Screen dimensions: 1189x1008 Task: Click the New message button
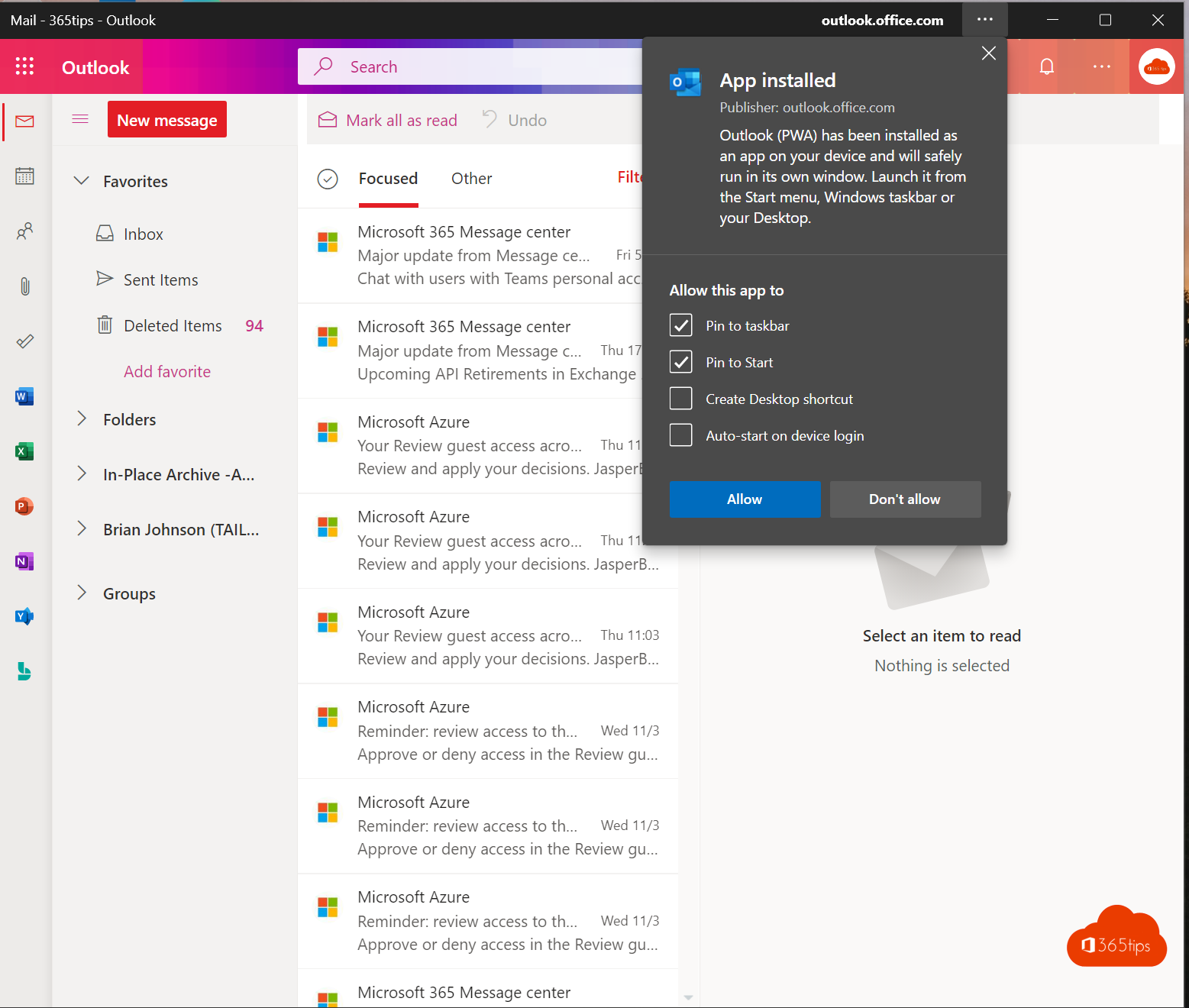167,120
